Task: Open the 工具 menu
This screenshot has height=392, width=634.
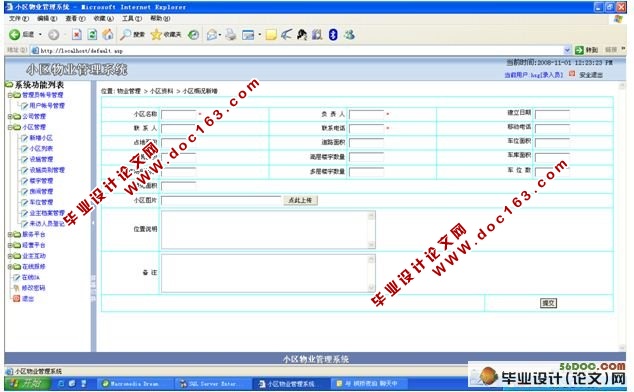Action: tap(132, 19)
